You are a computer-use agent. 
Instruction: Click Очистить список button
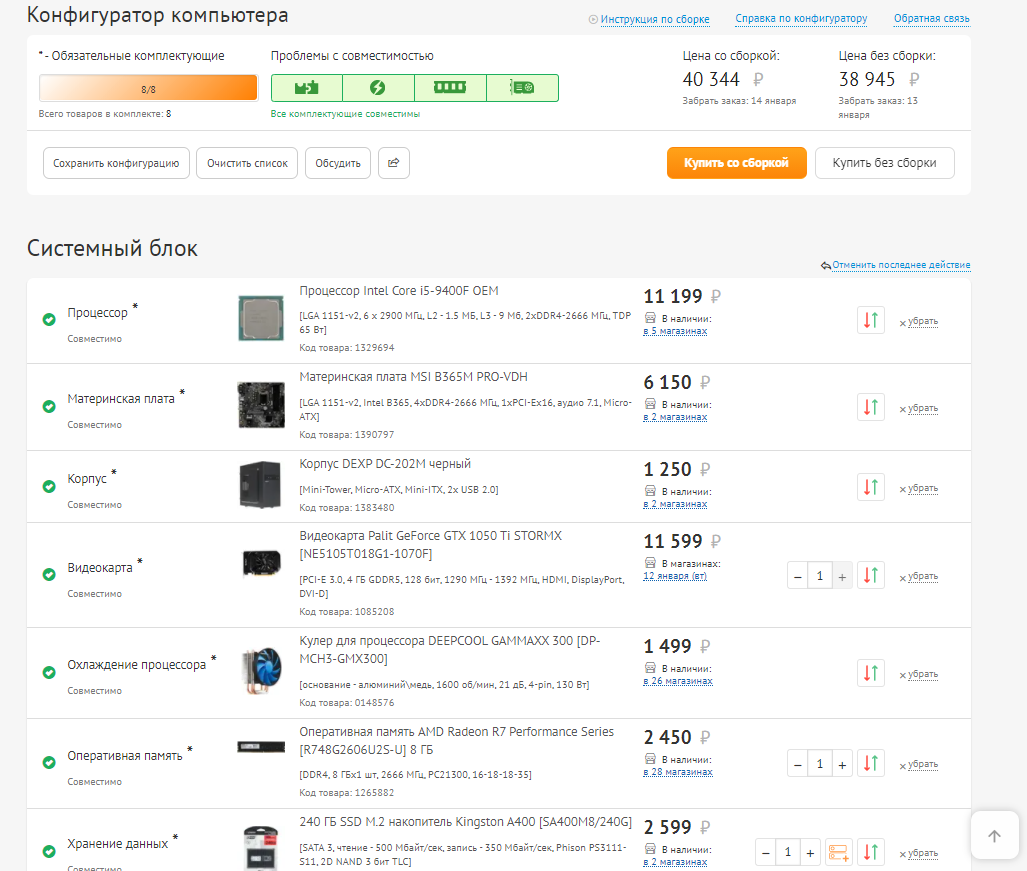pos(247,163)
